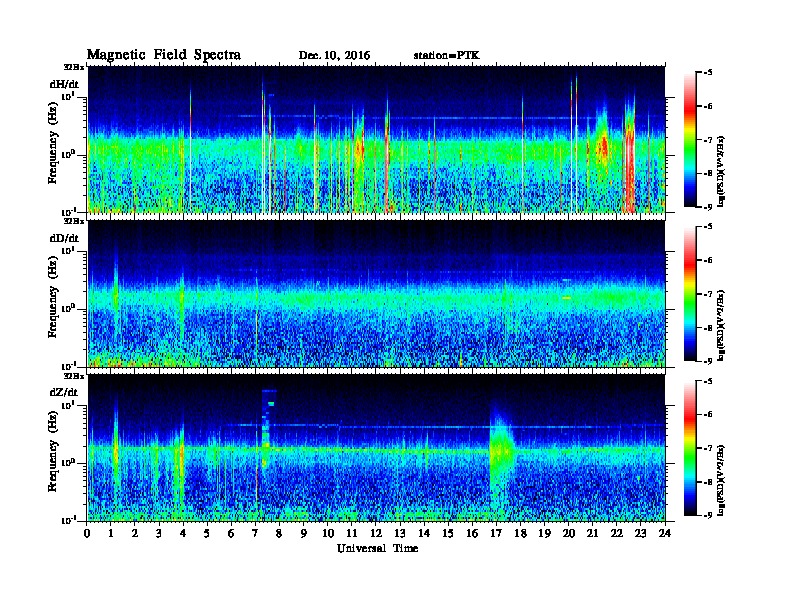This screenshot has width=792, height=612.
Task: Click the green burst near 17 UT in dZ/dt spectrogram
Action: click(501, 450)
